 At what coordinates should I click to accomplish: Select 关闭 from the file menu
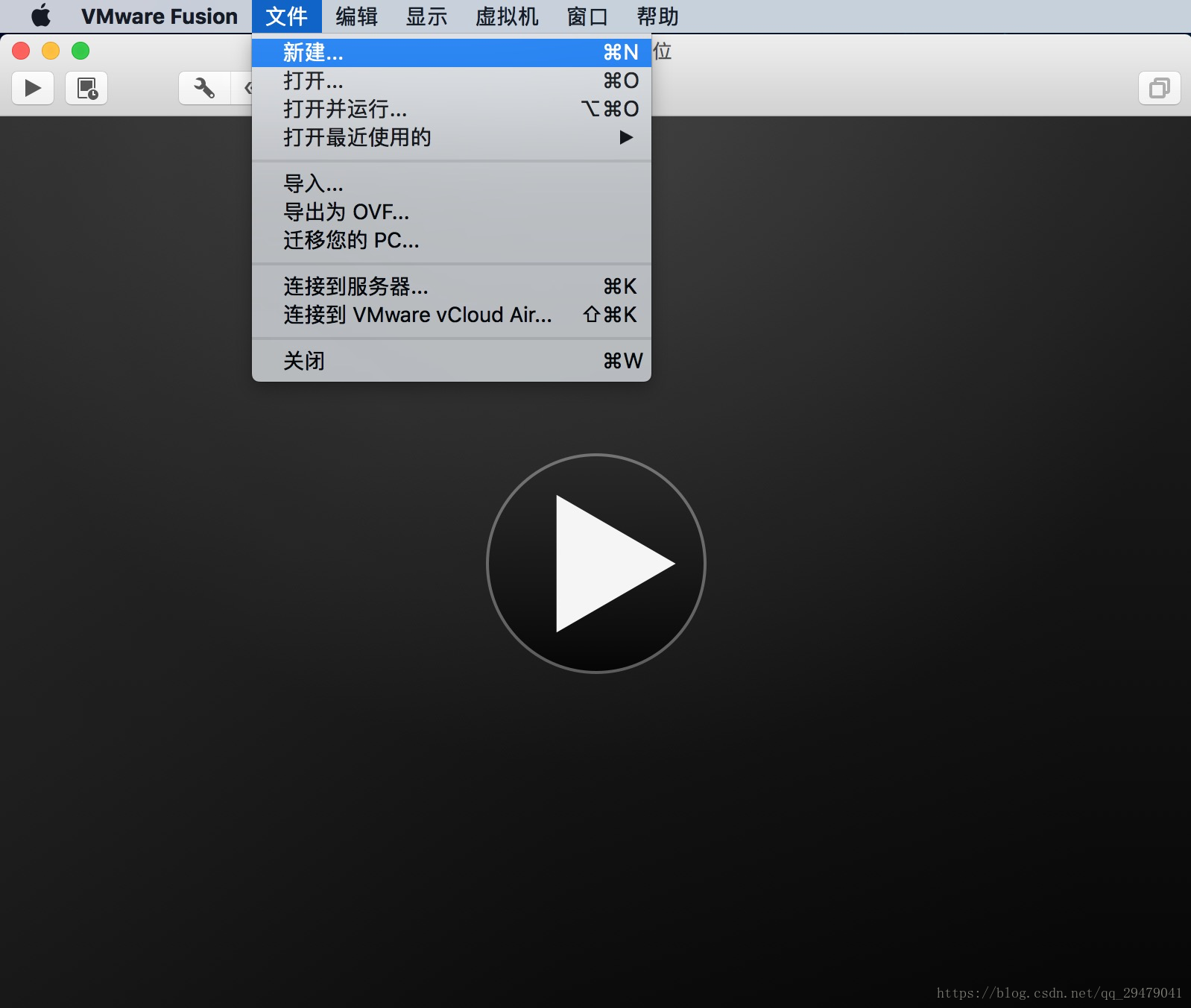click(x=452, y=361)
